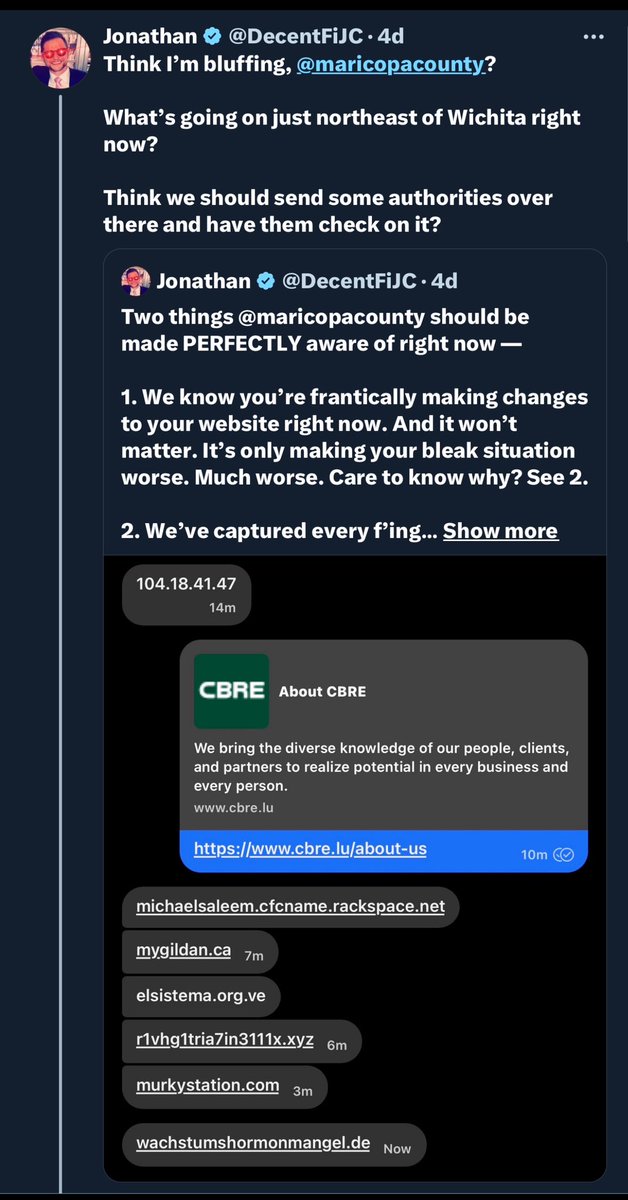The width and height of the screenshot is (628, 1200).
Task: Open the michaelsaleem.cfcname.rackspace.net link
Action: [x=290, y=907]
